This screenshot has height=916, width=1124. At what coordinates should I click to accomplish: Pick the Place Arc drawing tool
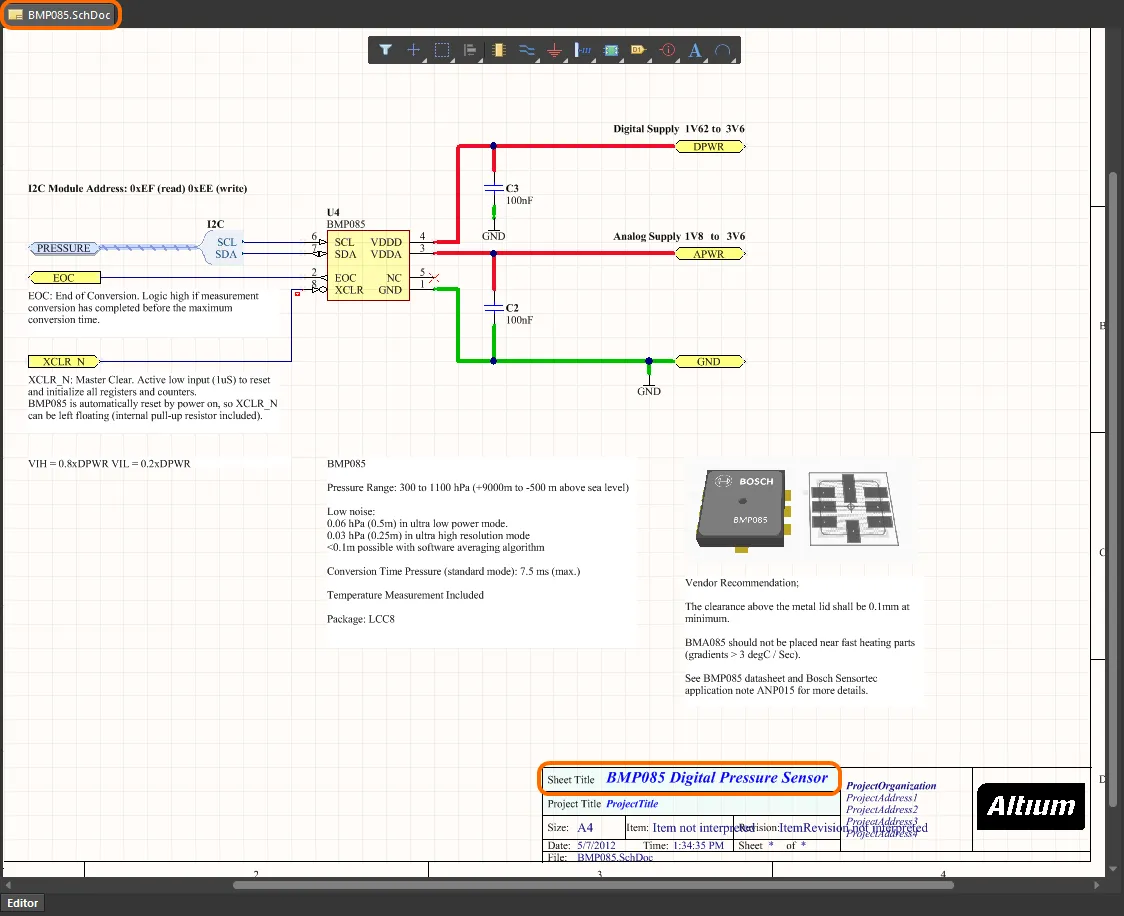(723, 49)
